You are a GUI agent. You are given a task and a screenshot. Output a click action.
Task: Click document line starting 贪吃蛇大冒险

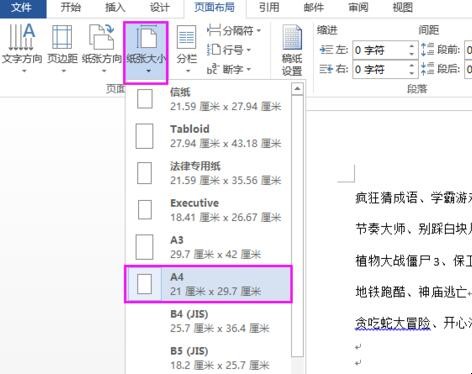[414, 323]
